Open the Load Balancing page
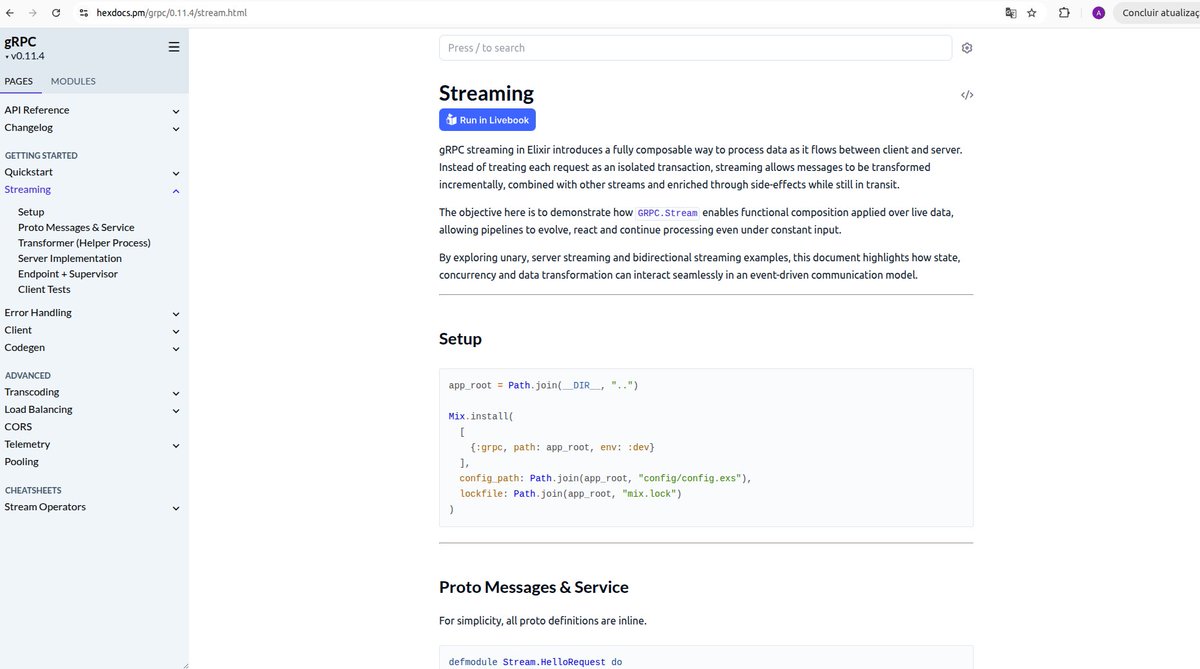1200x669 pixels. point(38,409)
